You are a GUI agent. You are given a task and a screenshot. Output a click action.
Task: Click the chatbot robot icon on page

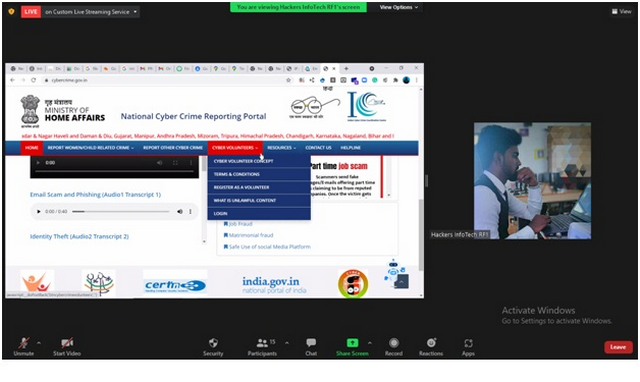tap(393, 270)
